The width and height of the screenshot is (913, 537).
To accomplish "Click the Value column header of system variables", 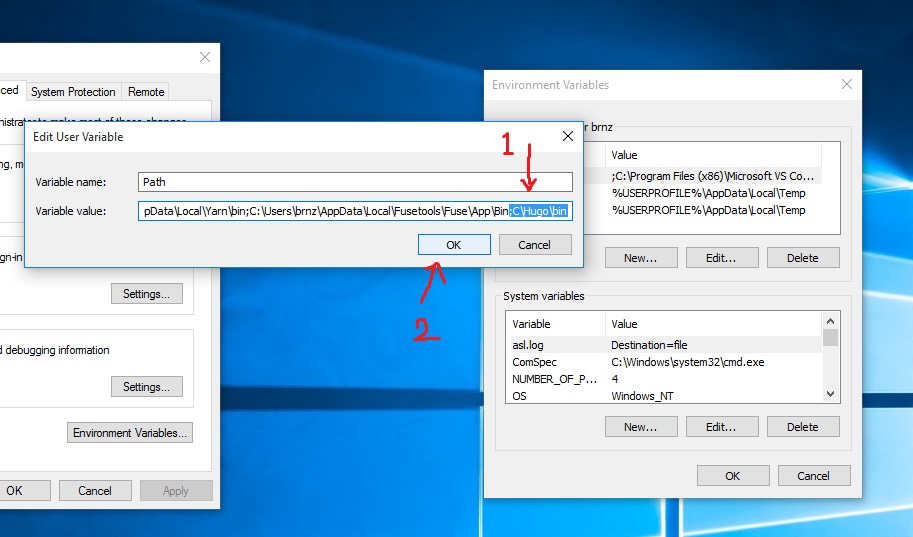I will [x=713, y=324].
